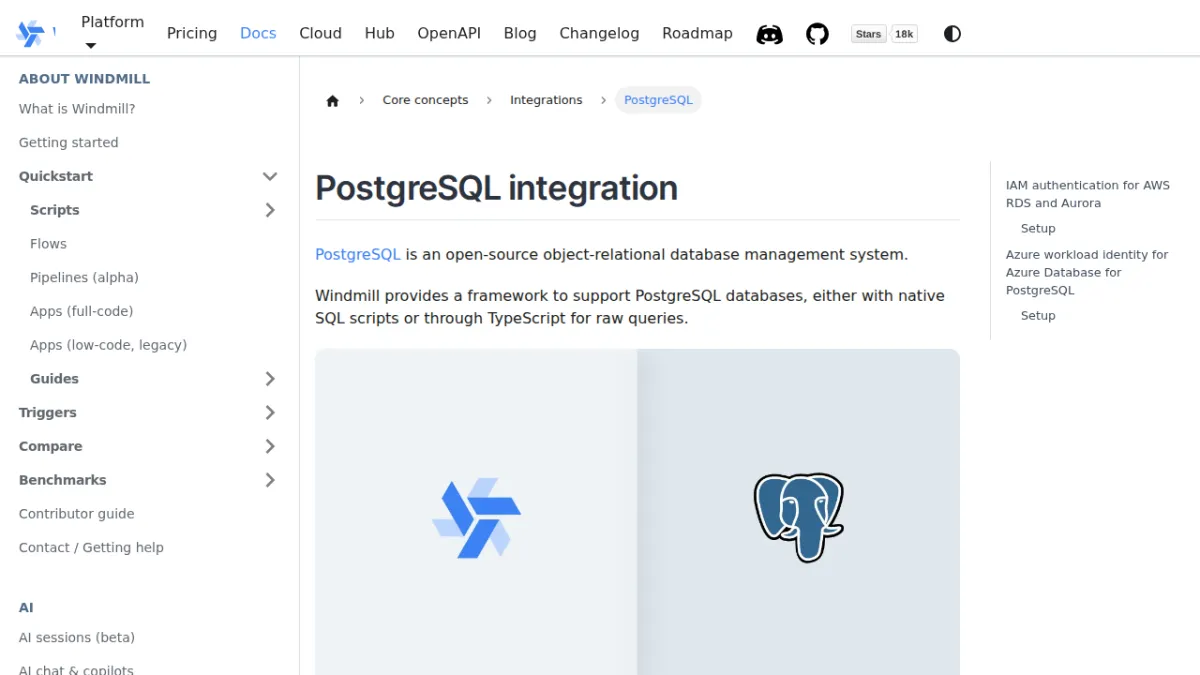Open the Discord icon link
Image resolution: width=1200 pixels, height=675 pixels.
(x=769, y=34)
